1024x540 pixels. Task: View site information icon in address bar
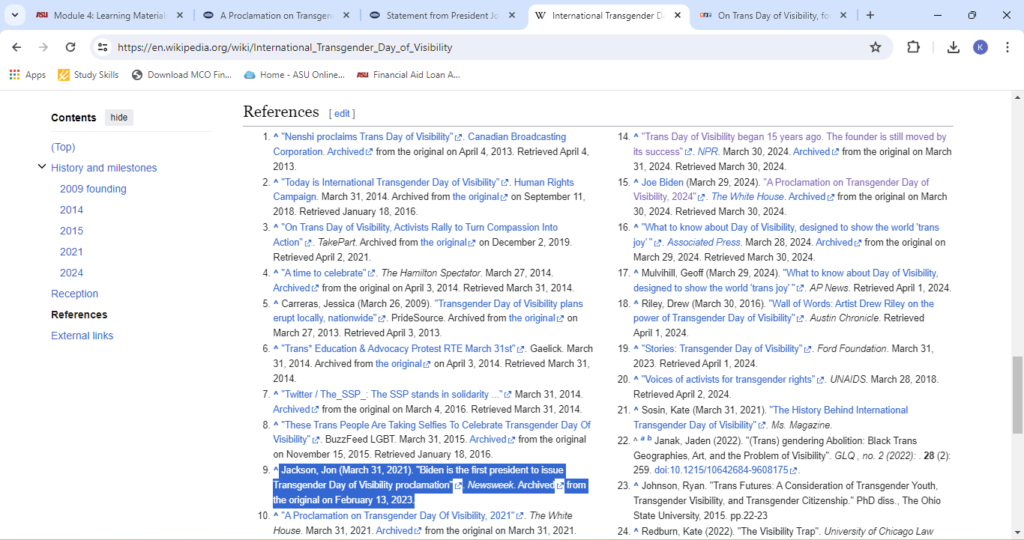[x=103, y=47]
